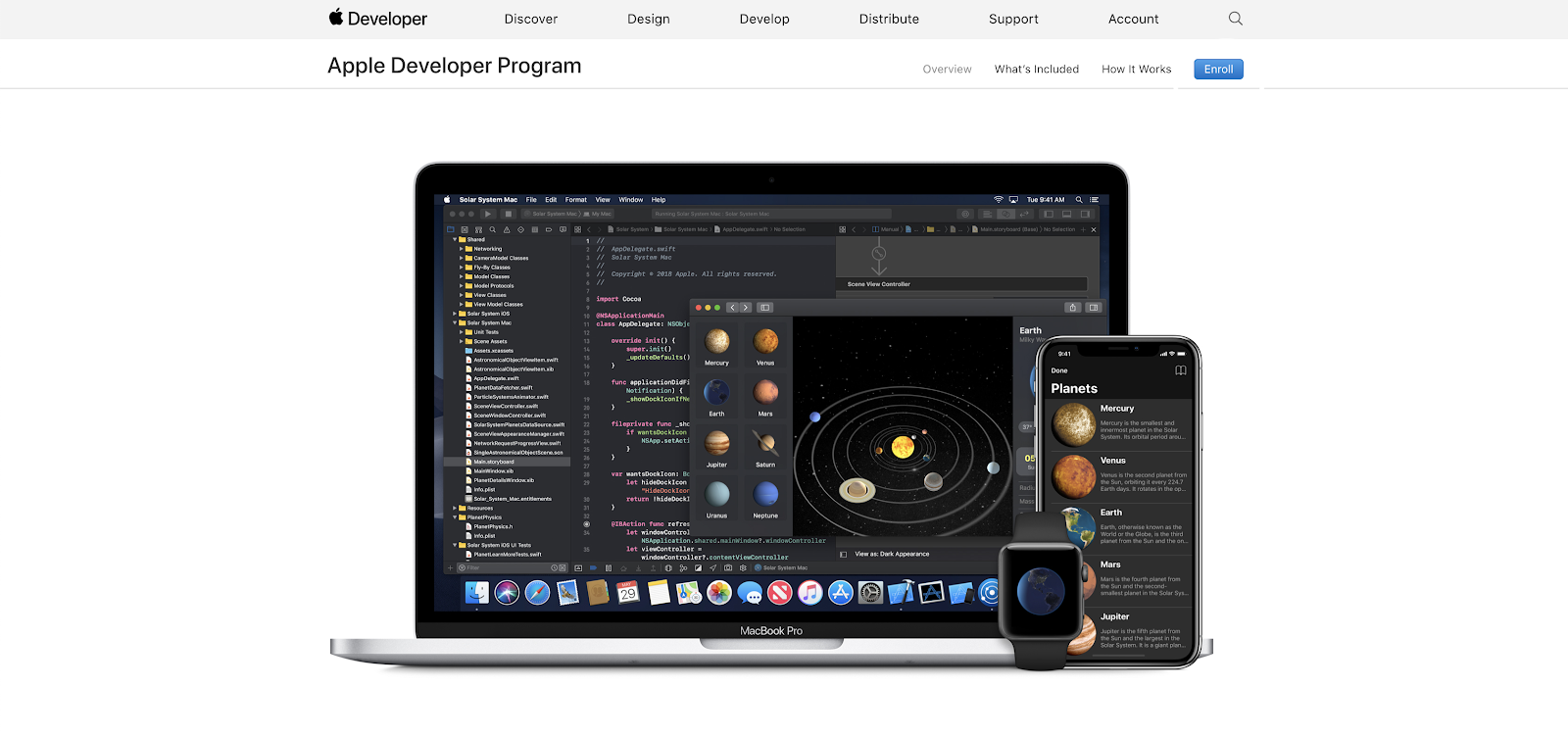Tap the book icon on the iPhone screen

(x=1181, y=370)
